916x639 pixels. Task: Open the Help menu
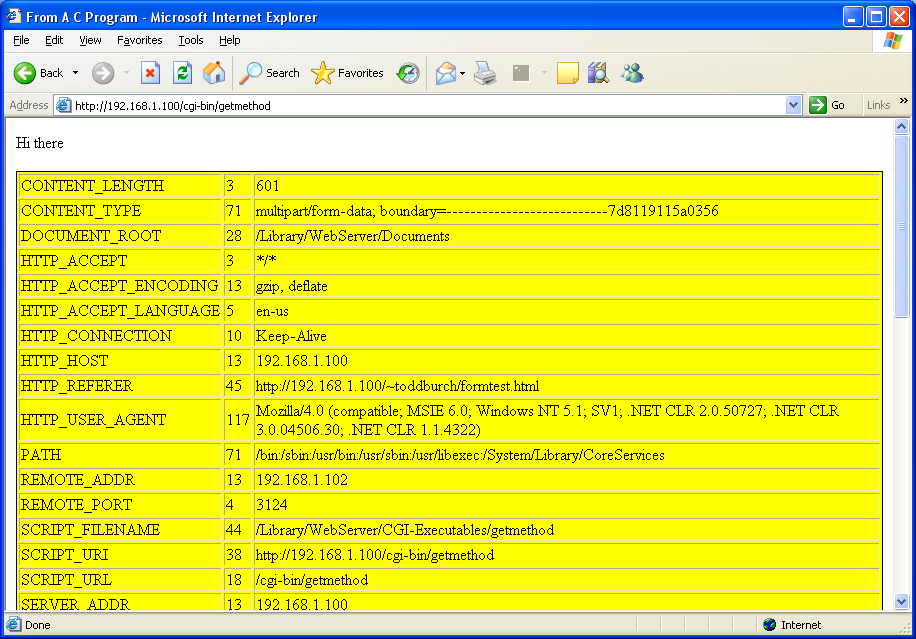pyautogui.click(x=230, y=40)
